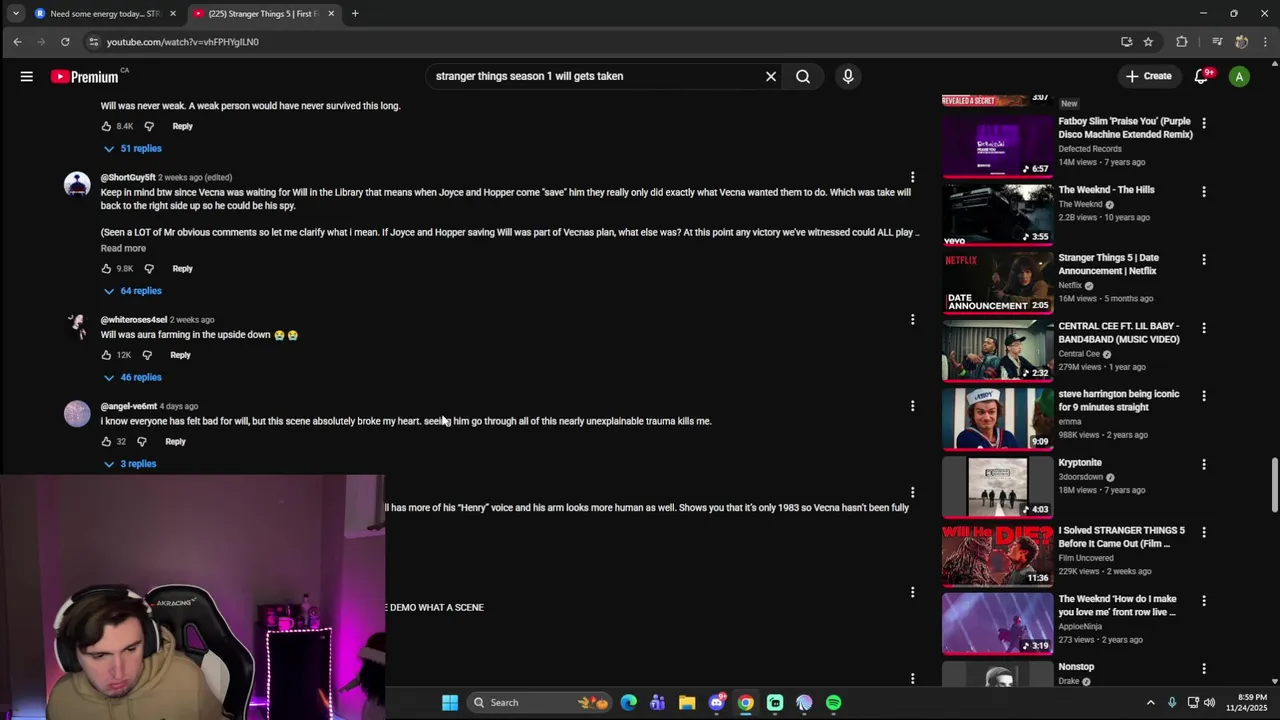Dislike the 'aura farming' comment
This screenshot has height=720, width=1280.
pos(147,355)
